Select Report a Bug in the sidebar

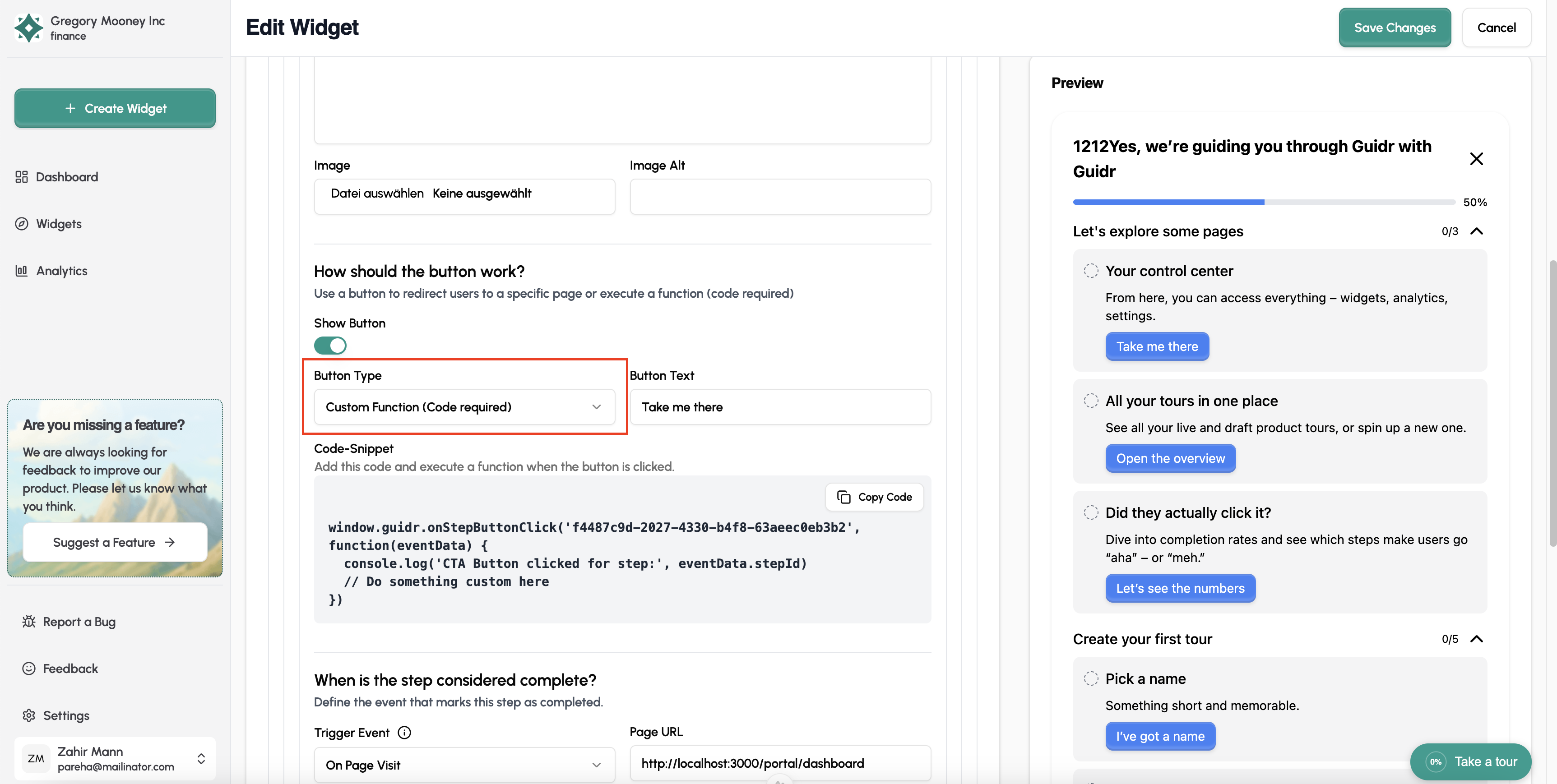pyautogui.click(x=79, y=622)
